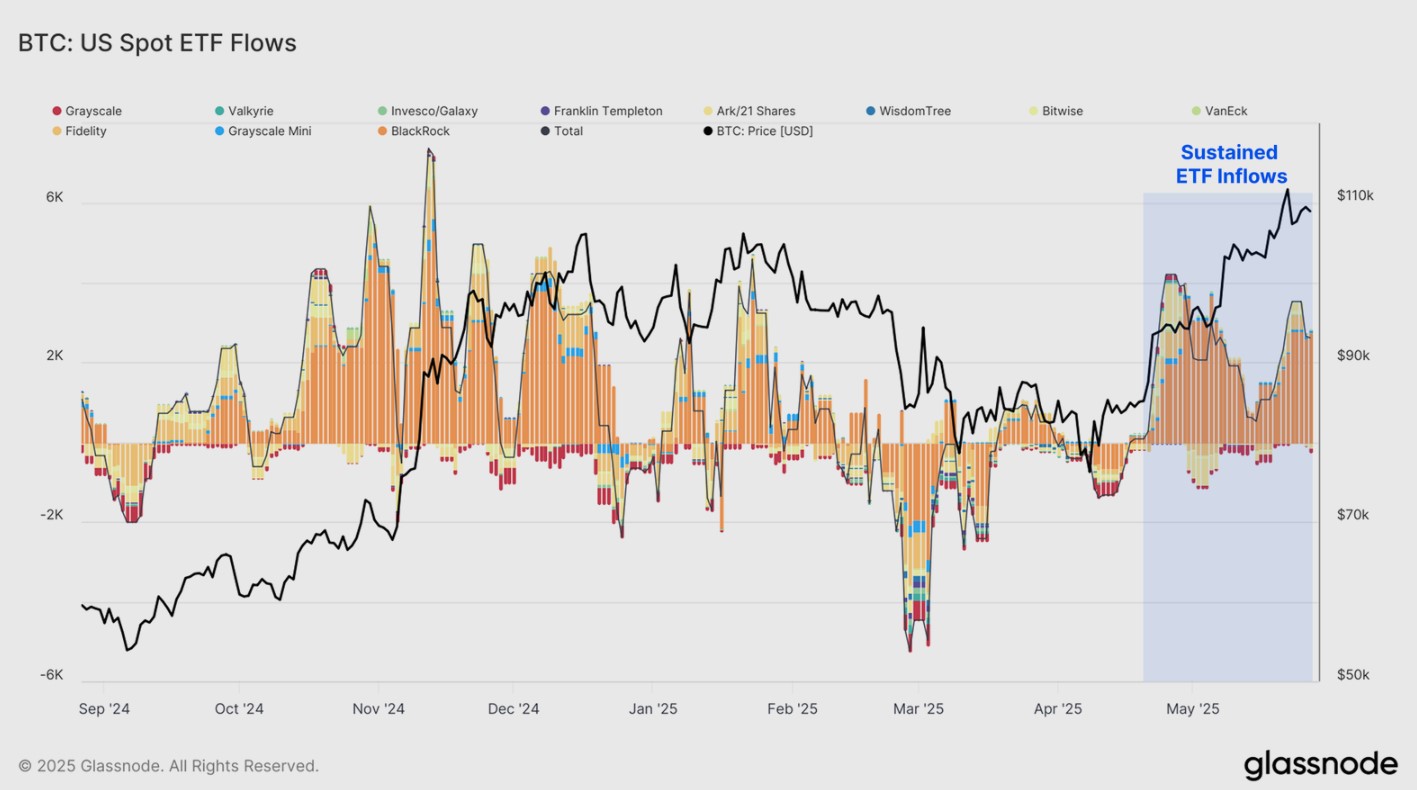Toggle the Bitwise legend entry
This screenshot has width=1417, height=790.
tap(1055, 111)
